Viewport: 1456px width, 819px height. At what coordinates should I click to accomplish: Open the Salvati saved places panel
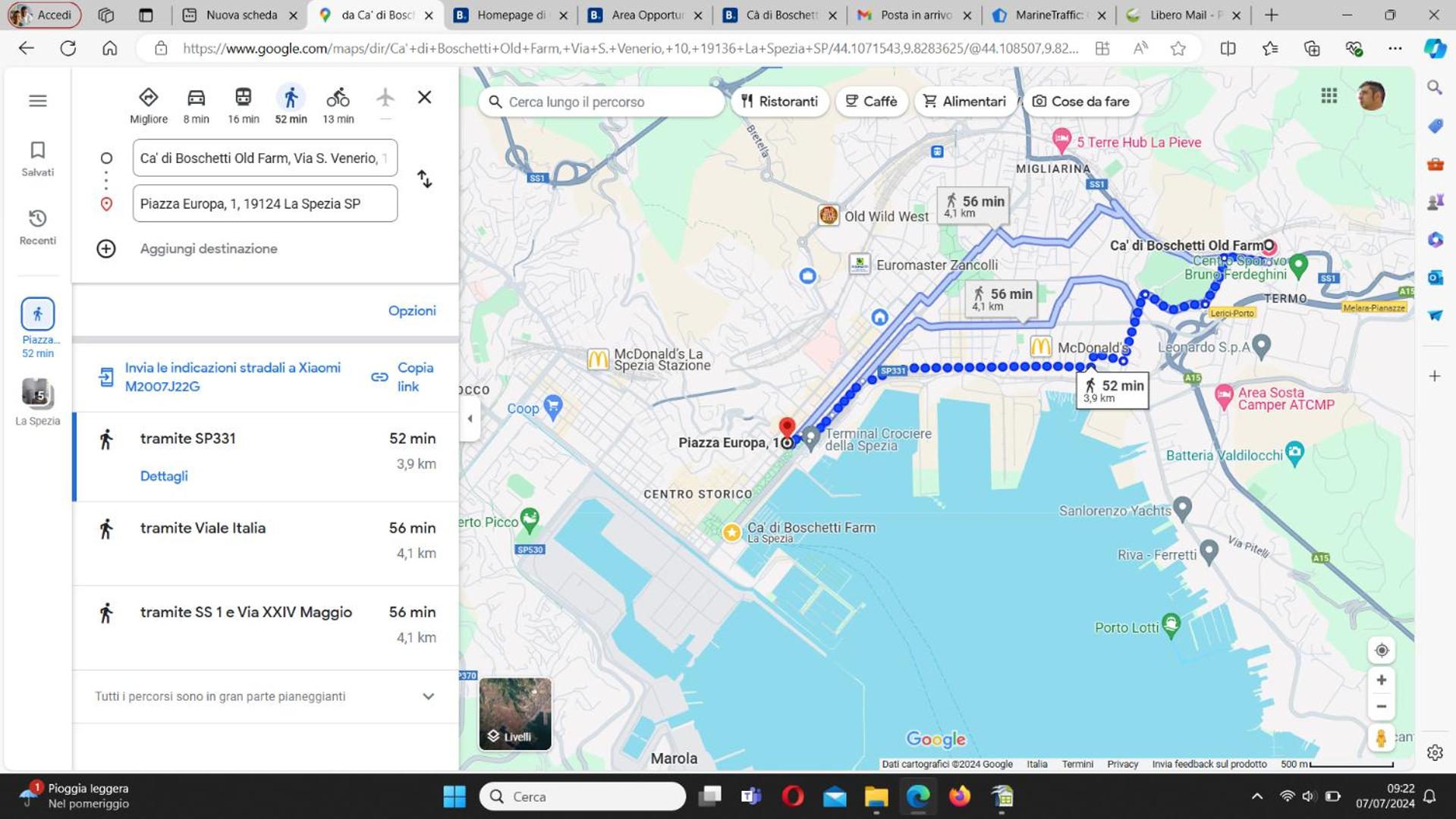click(37, 158)
